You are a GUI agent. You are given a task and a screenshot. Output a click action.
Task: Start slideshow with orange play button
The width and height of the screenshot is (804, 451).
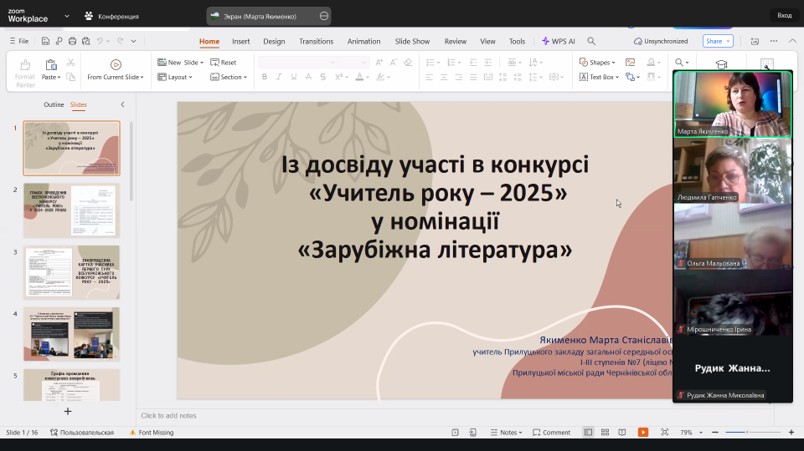[643, 432]
